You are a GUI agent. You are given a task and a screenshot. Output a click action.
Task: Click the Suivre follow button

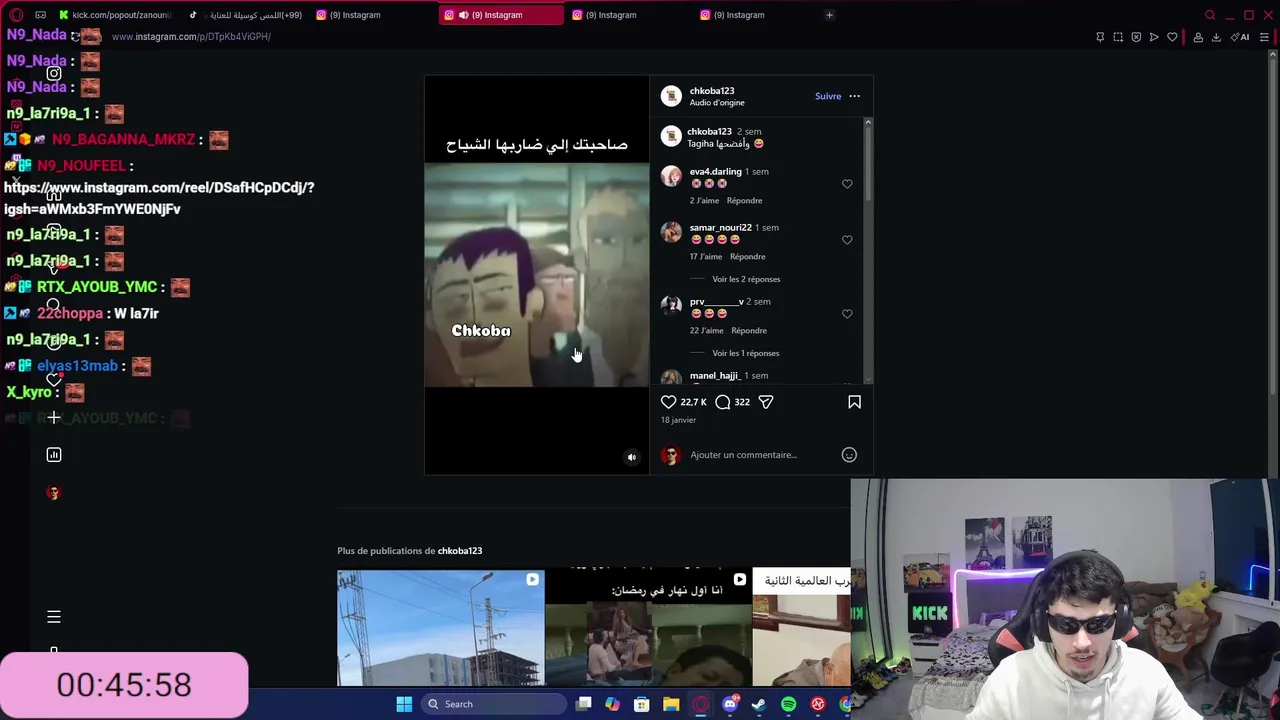click(828, 96)
